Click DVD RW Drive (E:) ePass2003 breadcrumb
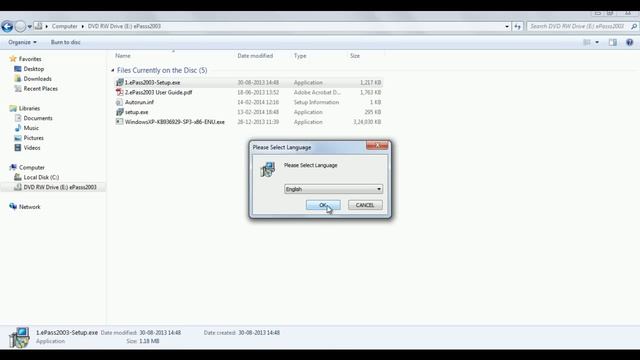Screen dimensions: 640x360 (x=124, y=26)
